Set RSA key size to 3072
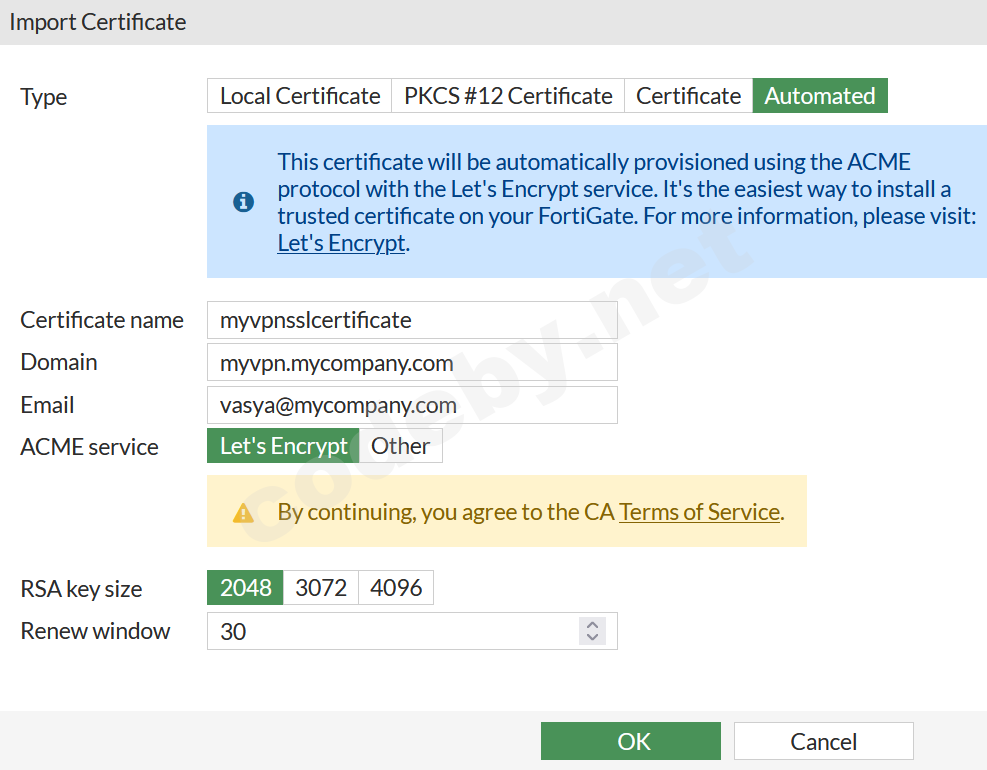This screenshot has width=987, height=770. click(320, 587)
